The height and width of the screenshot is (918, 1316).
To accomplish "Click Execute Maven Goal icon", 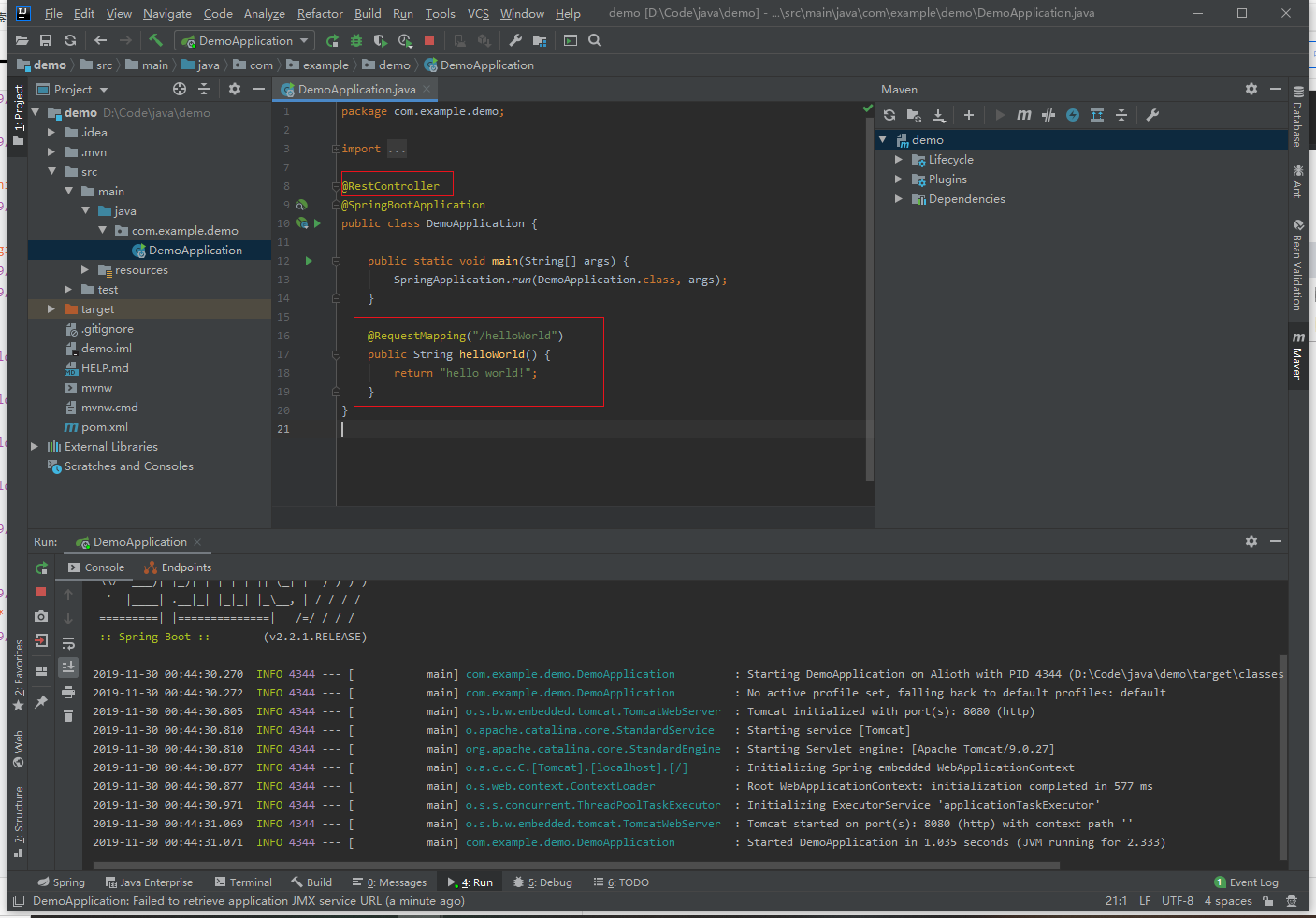I will click(x=1024, y=115).
